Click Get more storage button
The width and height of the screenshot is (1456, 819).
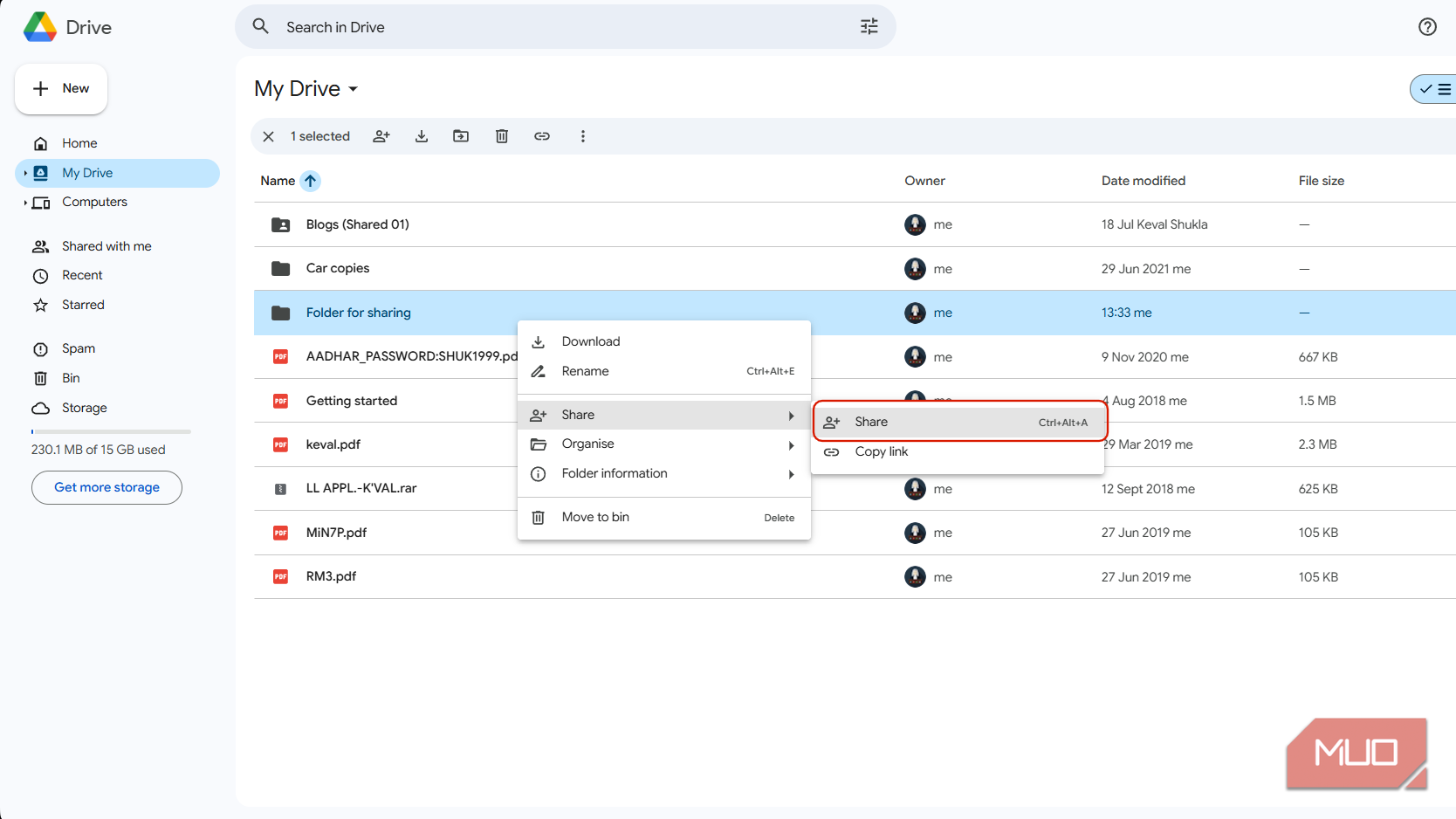click(x=106, y=487)
